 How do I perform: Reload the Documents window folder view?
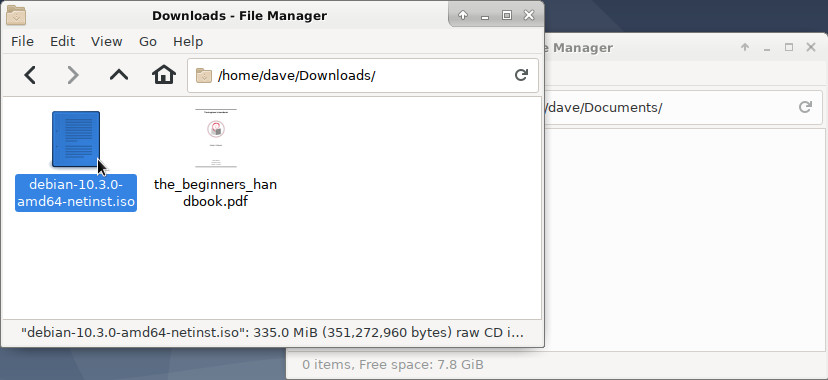[x=805, y=108]
